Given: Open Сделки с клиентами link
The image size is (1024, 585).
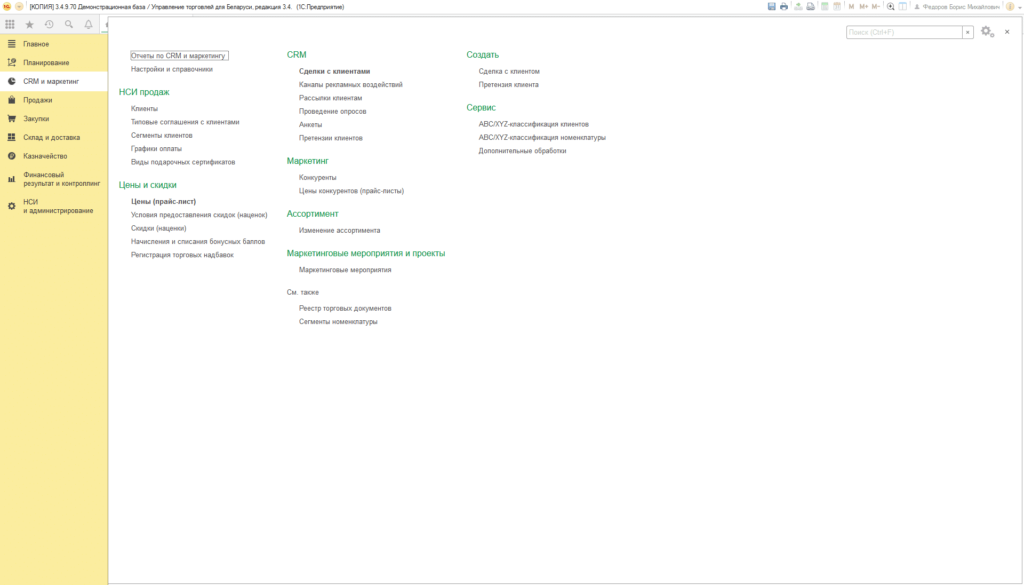Looking at the screenshot, I should (334, 71).
